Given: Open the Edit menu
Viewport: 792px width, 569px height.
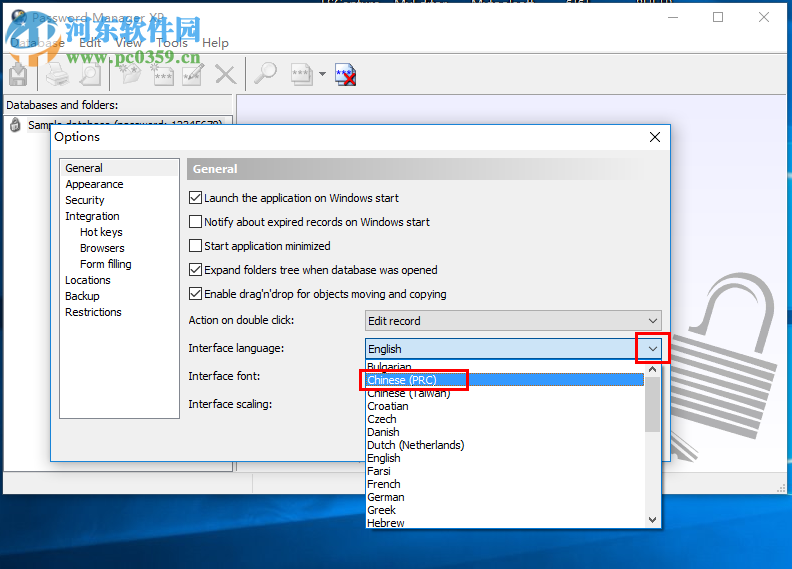Looking at the screenshot, I should pos(90,43).
